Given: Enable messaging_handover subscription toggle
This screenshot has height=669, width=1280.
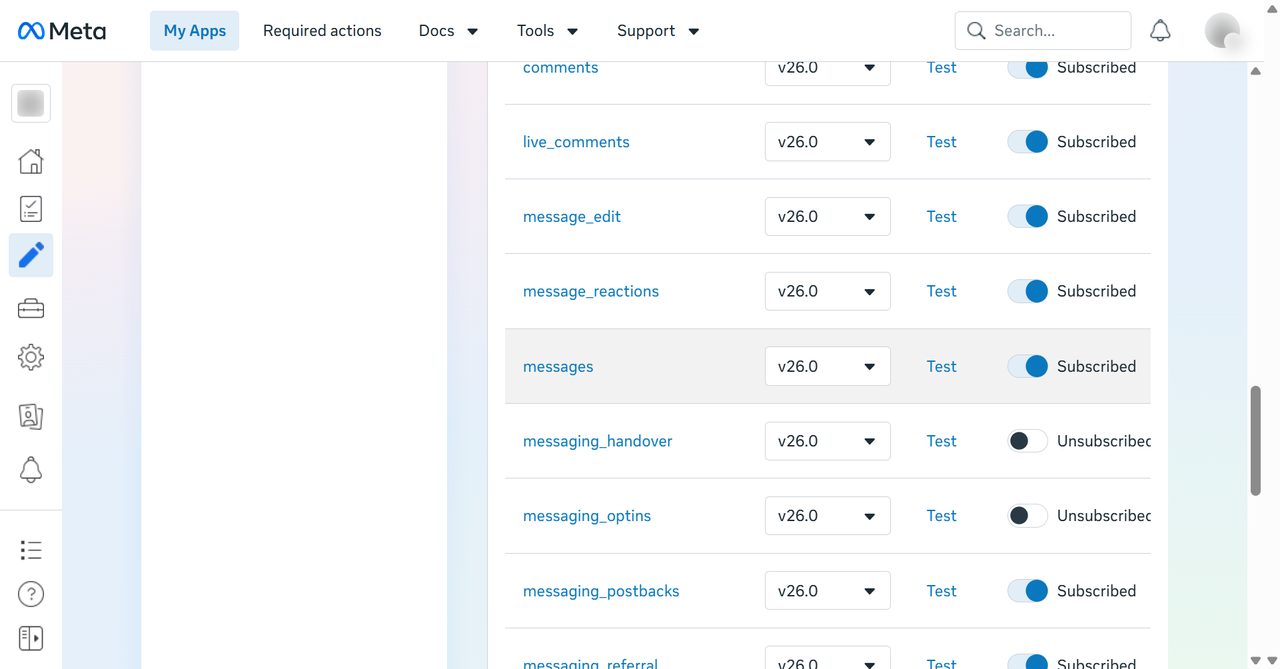Looking at the screenshot, I should tap(1028, 441).
